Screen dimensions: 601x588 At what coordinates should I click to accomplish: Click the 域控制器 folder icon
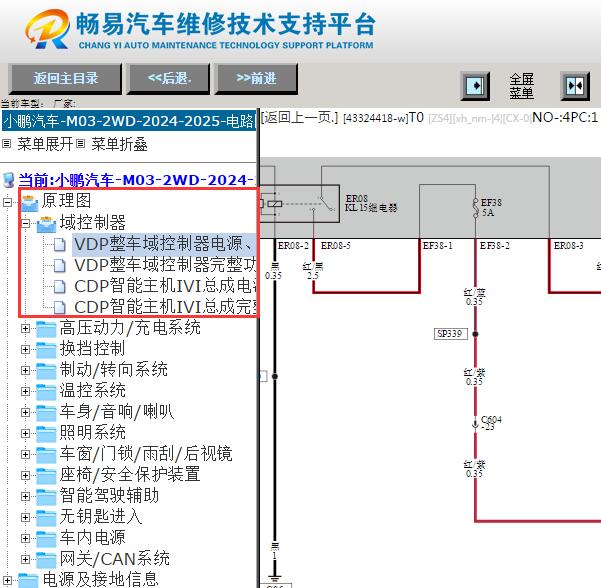46,223
